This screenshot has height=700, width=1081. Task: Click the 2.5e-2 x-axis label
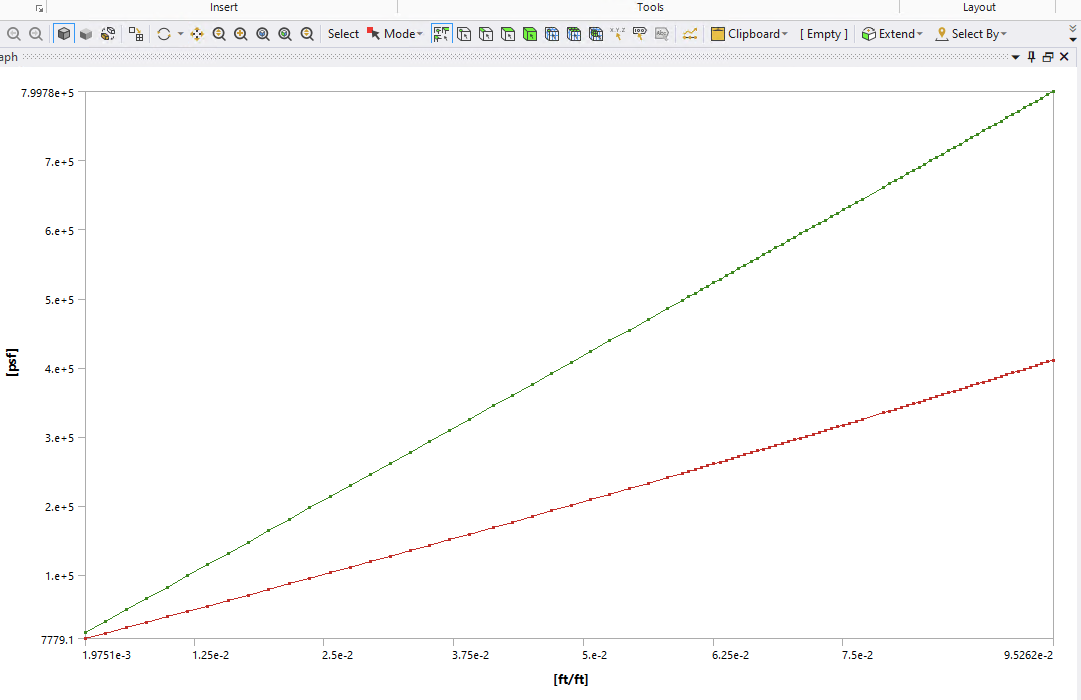point(337,655)
